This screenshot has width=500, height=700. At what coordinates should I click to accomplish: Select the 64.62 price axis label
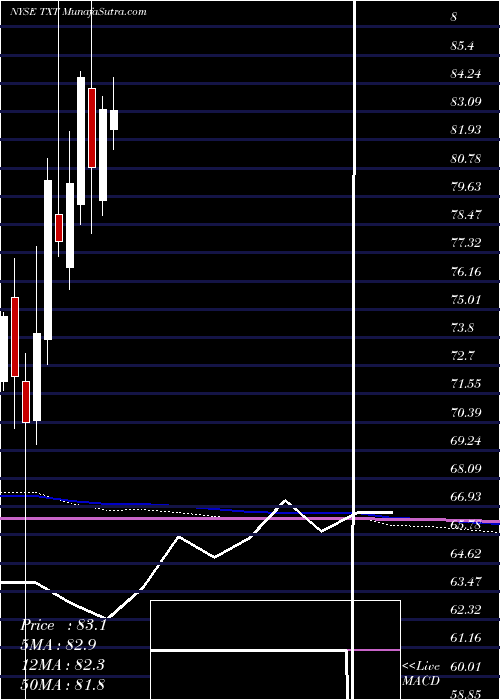click(x=466, y=554)
